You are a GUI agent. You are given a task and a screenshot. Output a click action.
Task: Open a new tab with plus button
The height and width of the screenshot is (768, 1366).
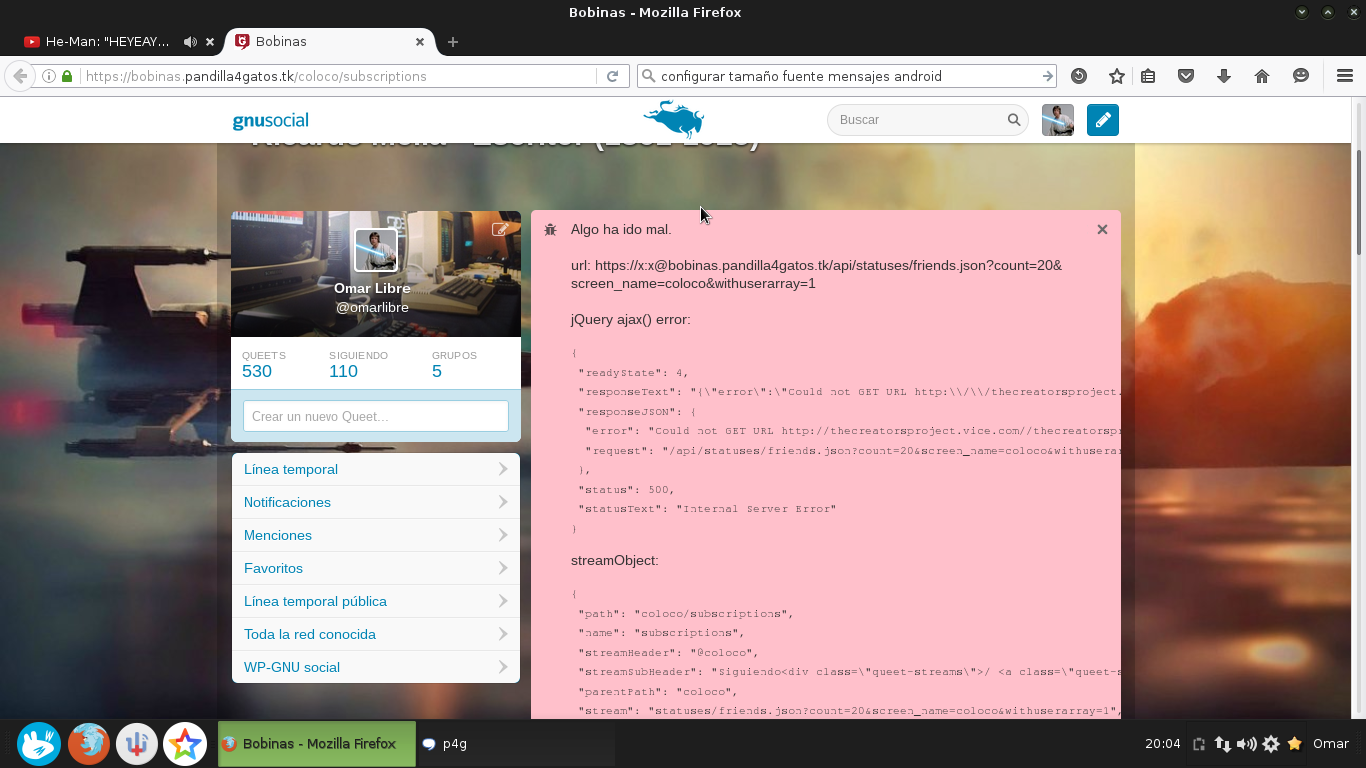(453, 42)
